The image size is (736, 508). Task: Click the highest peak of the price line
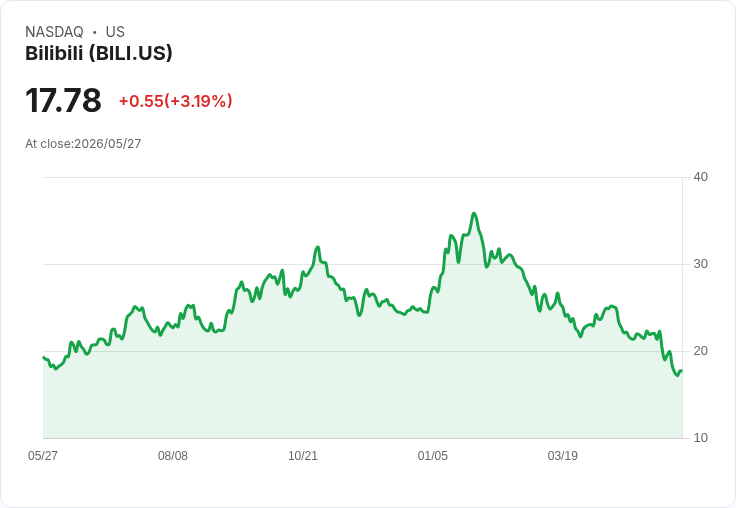[474, 214]
